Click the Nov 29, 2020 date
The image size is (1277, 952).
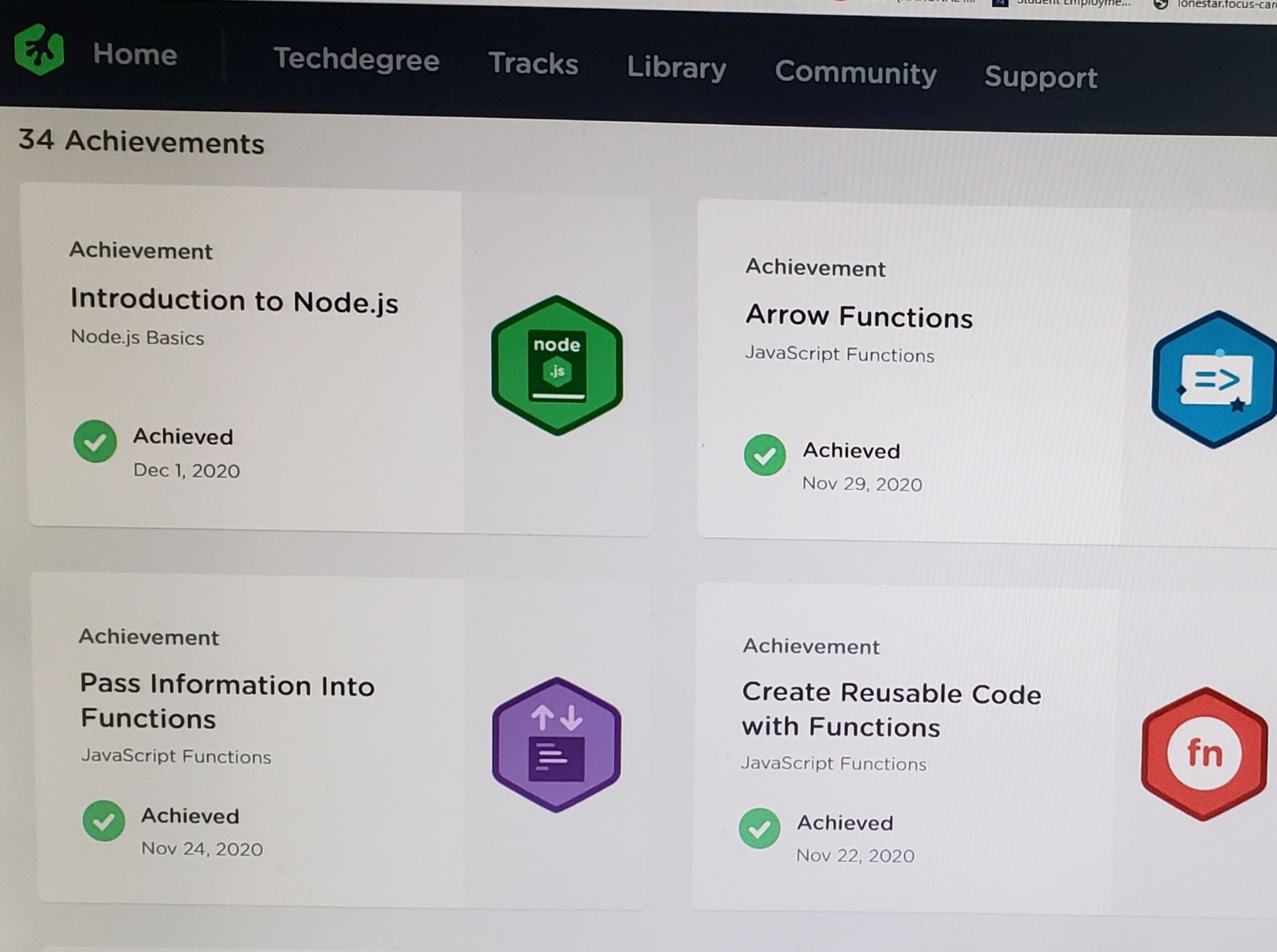coord(862,483)
